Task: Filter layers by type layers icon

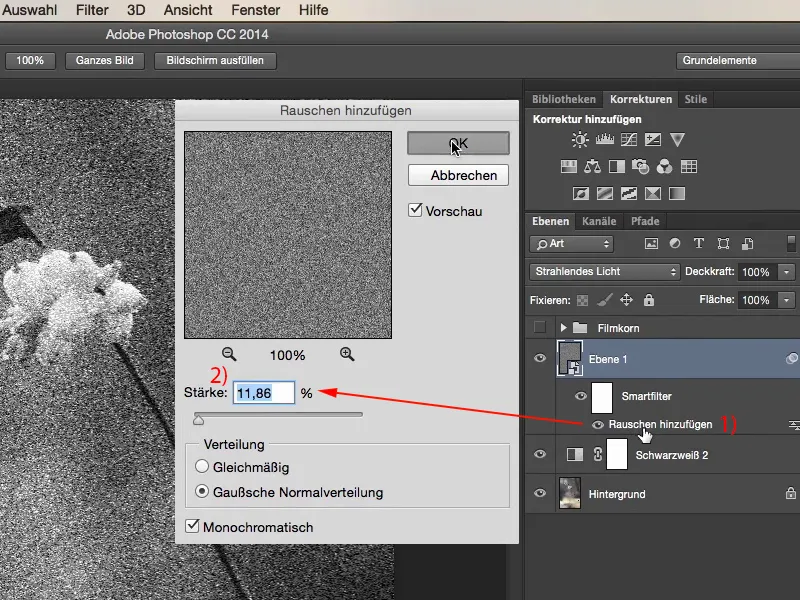Action: pyautogui.click(x=699, y=243)
